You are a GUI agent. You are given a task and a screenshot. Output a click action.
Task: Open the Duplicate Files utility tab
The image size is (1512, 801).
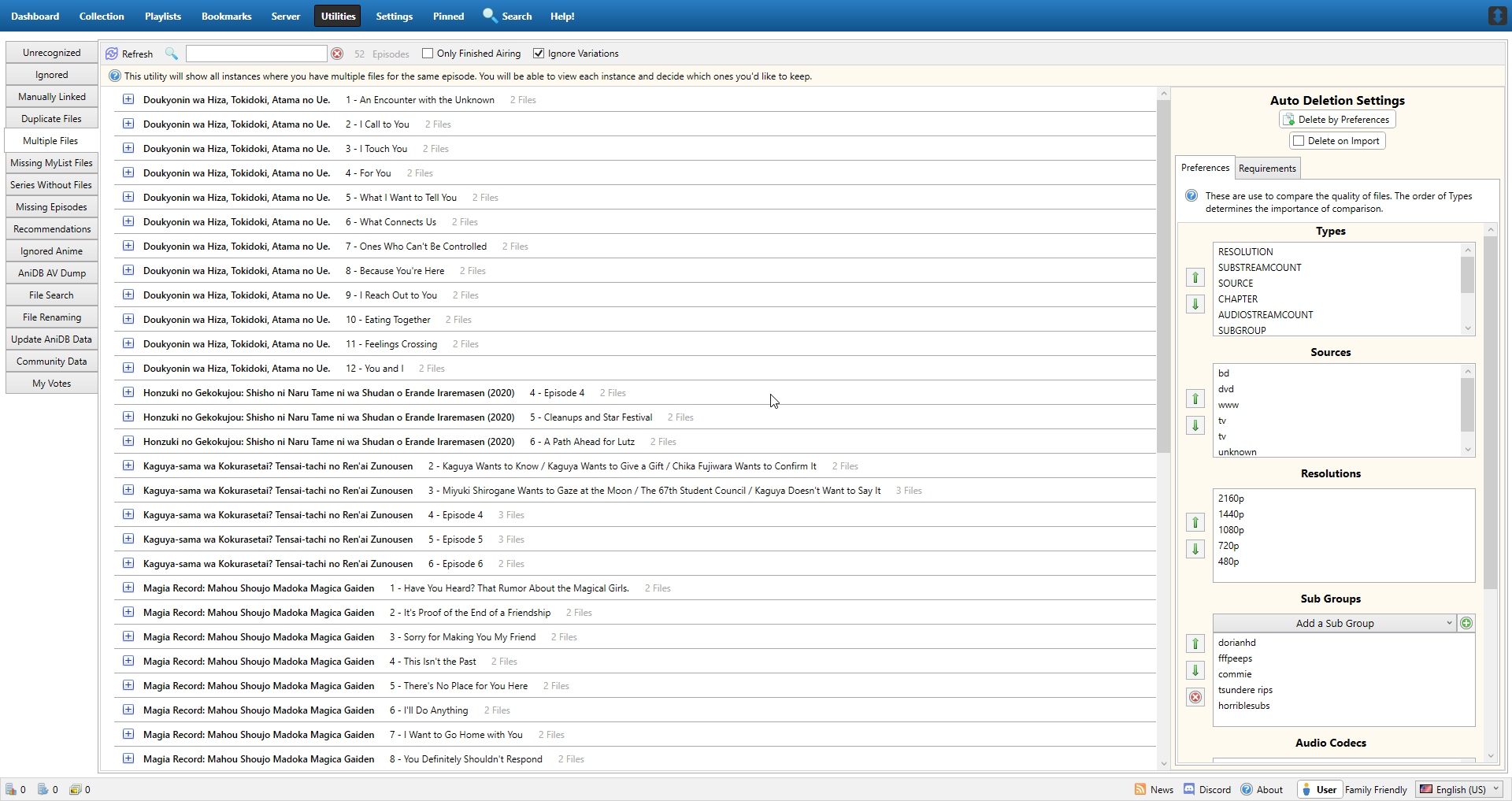point(51,119)
